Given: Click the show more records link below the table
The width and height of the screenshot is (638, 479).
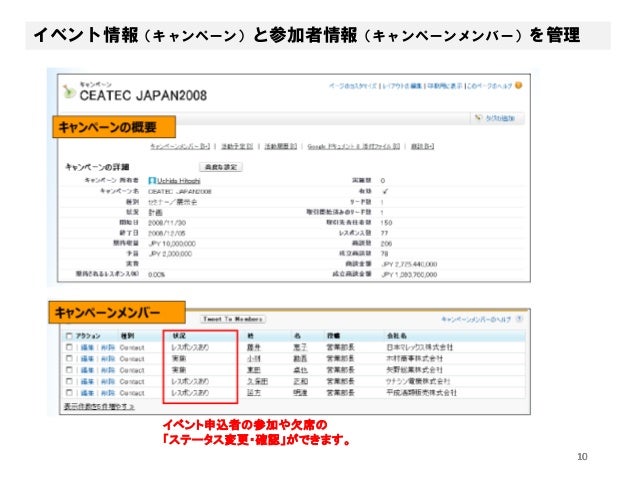Looking at the screenshot, I should click(99, 406).
